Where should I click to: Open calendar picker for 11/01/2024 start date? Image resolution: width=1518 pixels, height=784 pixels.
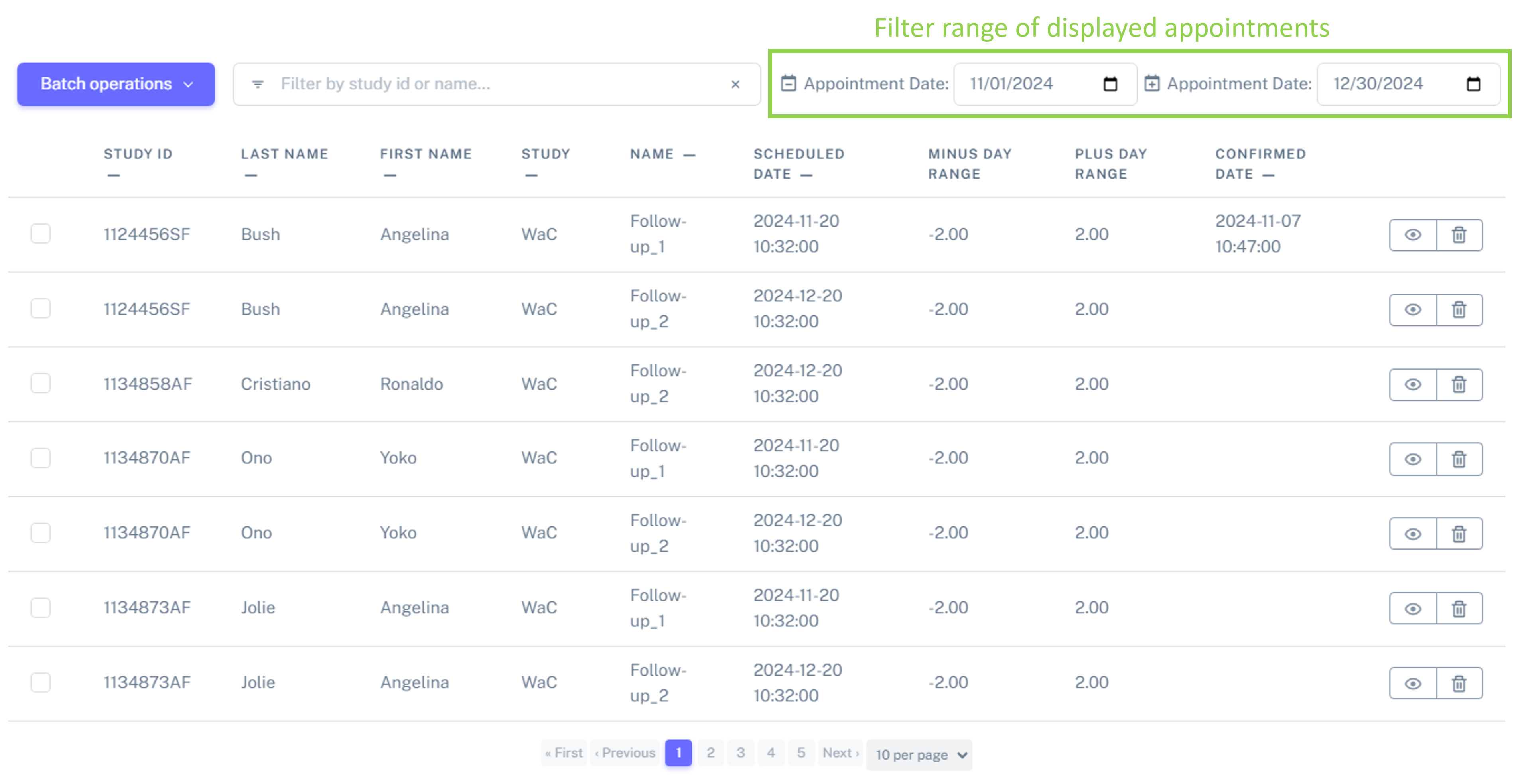[1110, 84]
